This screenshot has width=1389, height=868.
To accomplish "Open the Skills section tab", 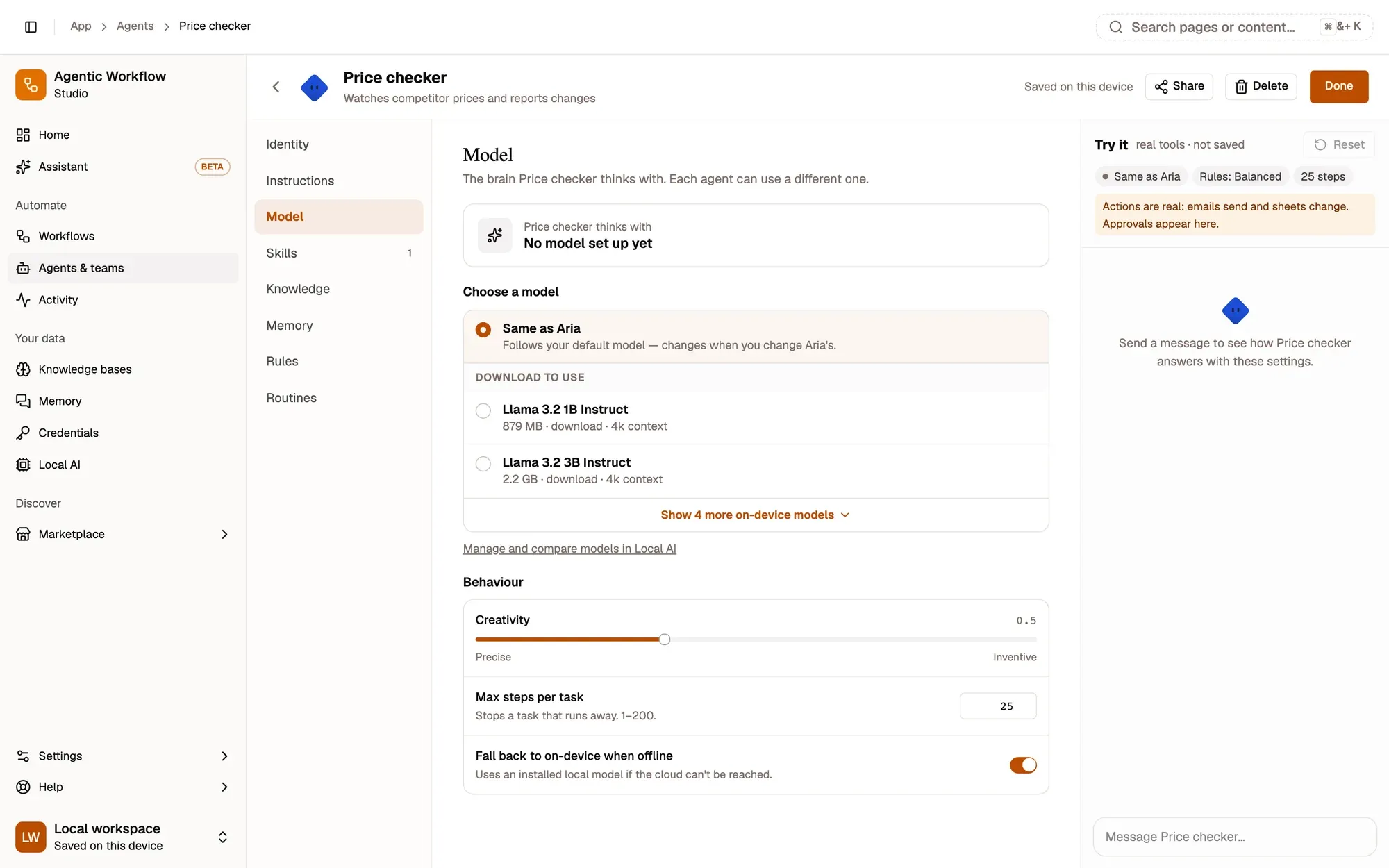I will [x=339, y=253].
